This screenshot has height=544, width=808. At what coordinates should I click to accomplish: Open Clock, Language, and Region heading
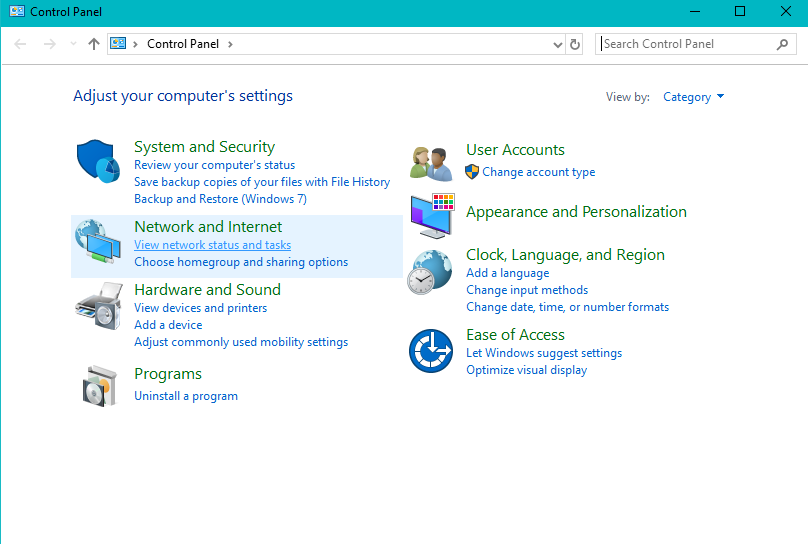(565, 255)
